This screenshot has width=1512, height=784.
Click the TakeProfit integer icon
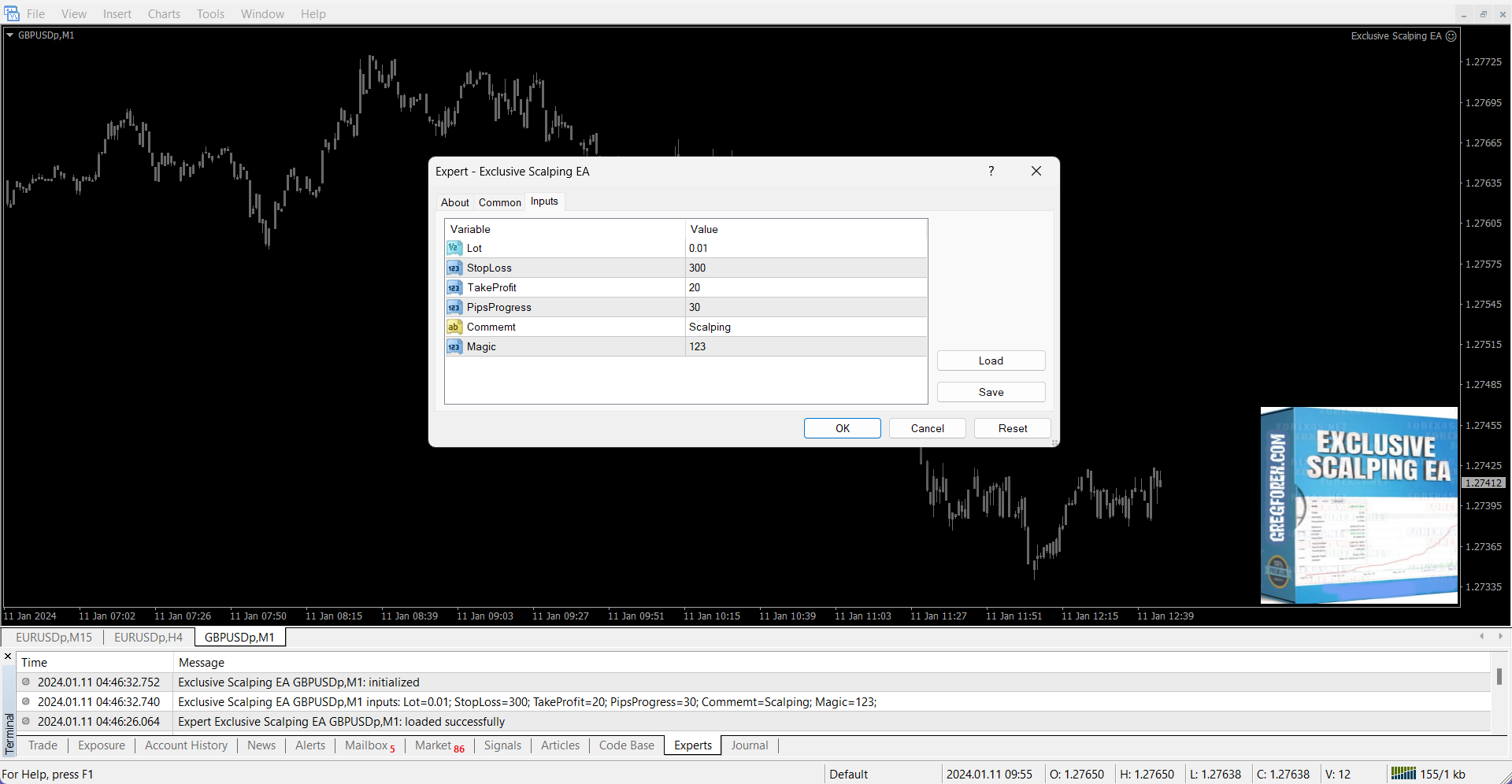tap(454, 287)
